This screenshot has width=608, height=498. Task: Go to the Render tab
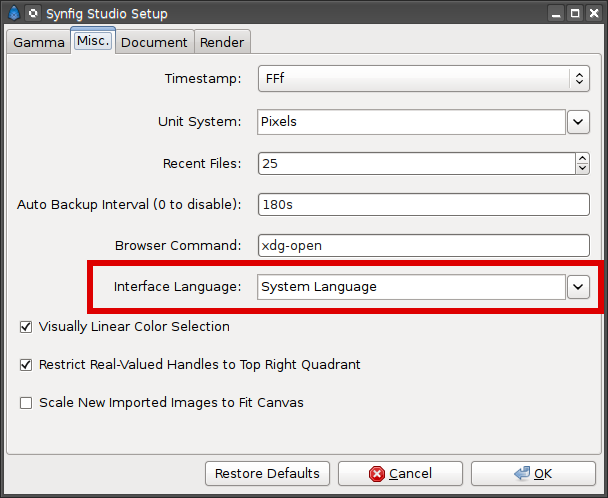point(222,42)
